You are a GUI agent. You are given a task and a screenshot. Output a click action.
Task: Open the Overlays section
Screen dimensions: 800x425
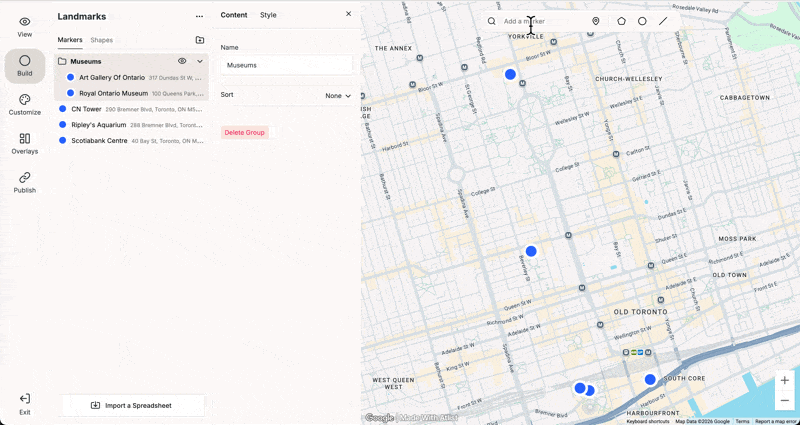pyautogui.click(x=24, y=144)
